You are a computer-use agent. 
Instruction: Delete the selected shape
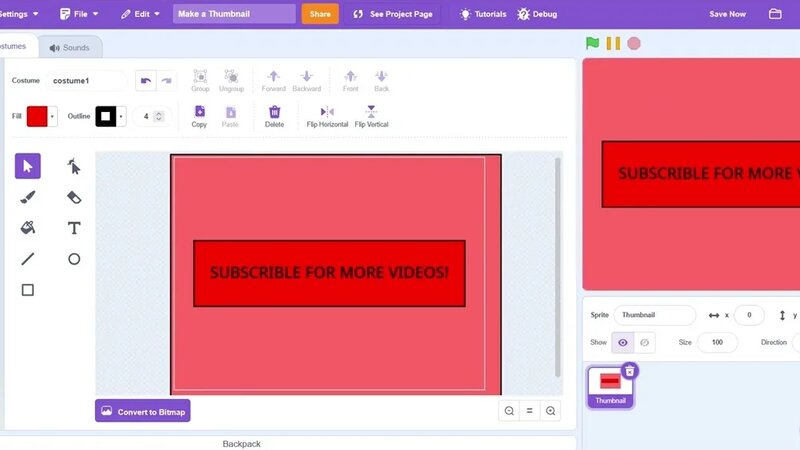click(x=274, y=116)
